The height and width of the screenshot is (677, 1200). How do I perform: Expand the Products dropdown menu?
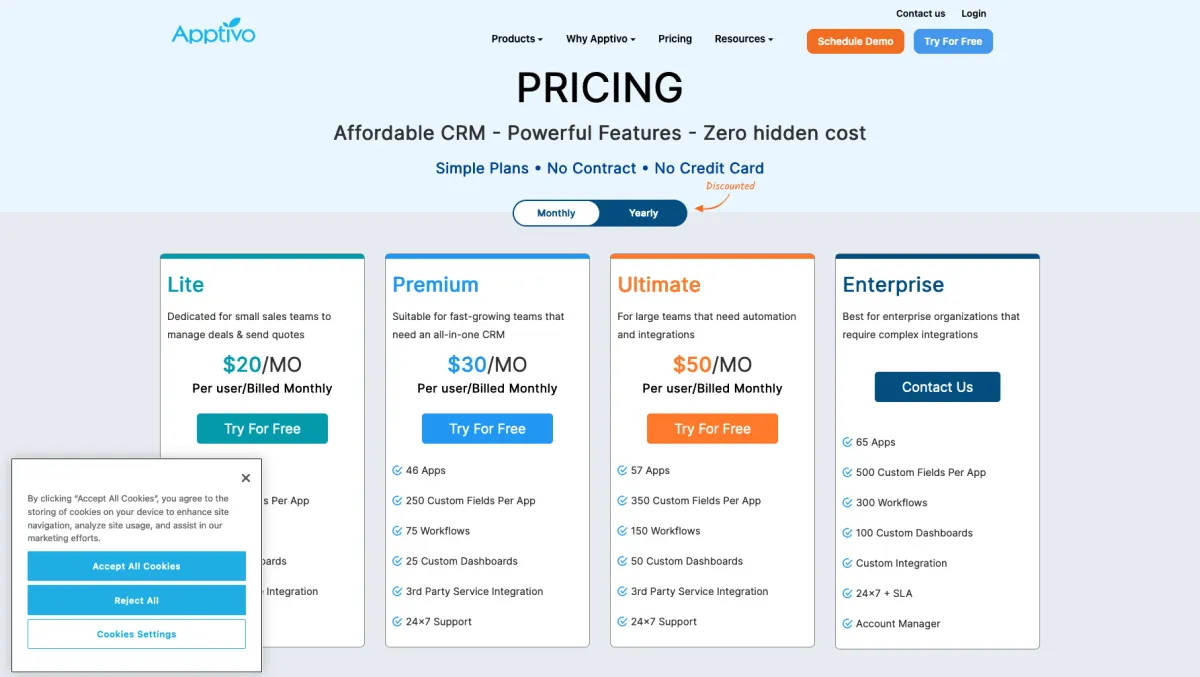[517, 39]
